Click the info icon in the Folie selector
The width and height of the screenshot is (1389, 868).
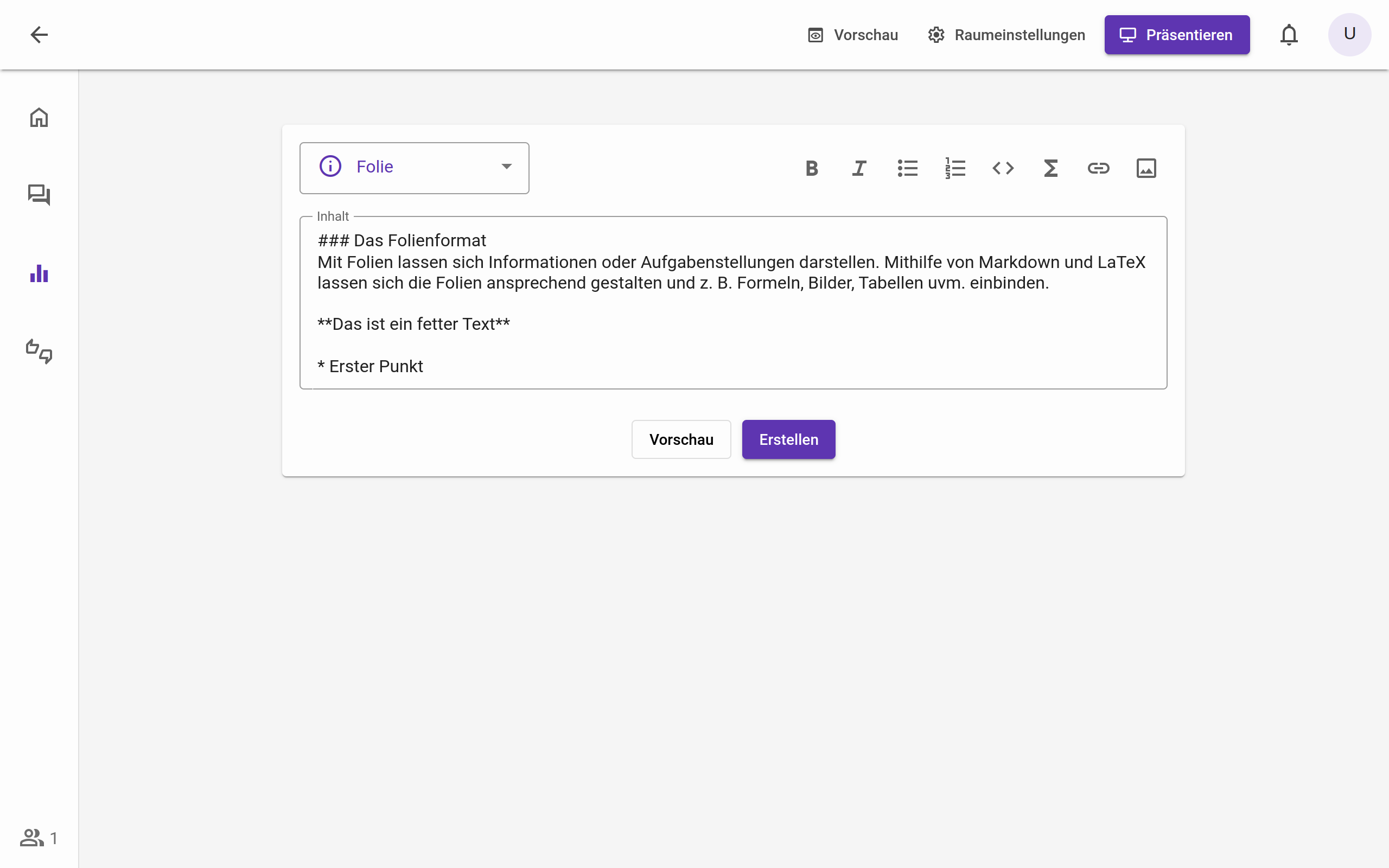330,167
